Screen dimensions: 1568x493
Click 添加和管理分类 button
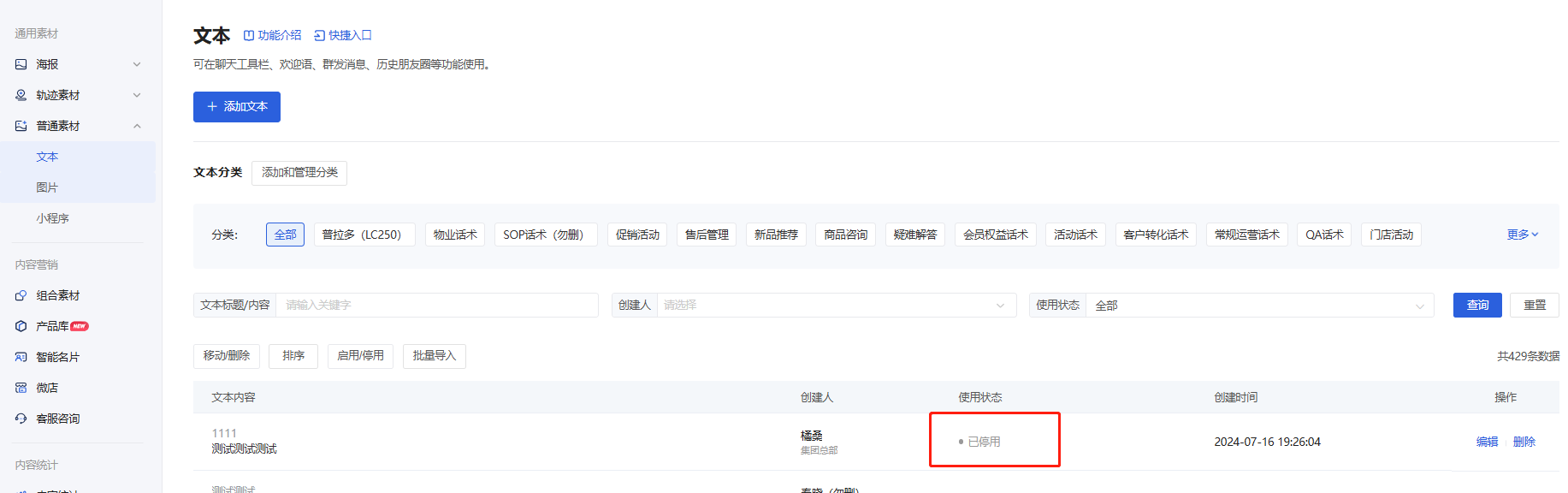coord(299,173)
